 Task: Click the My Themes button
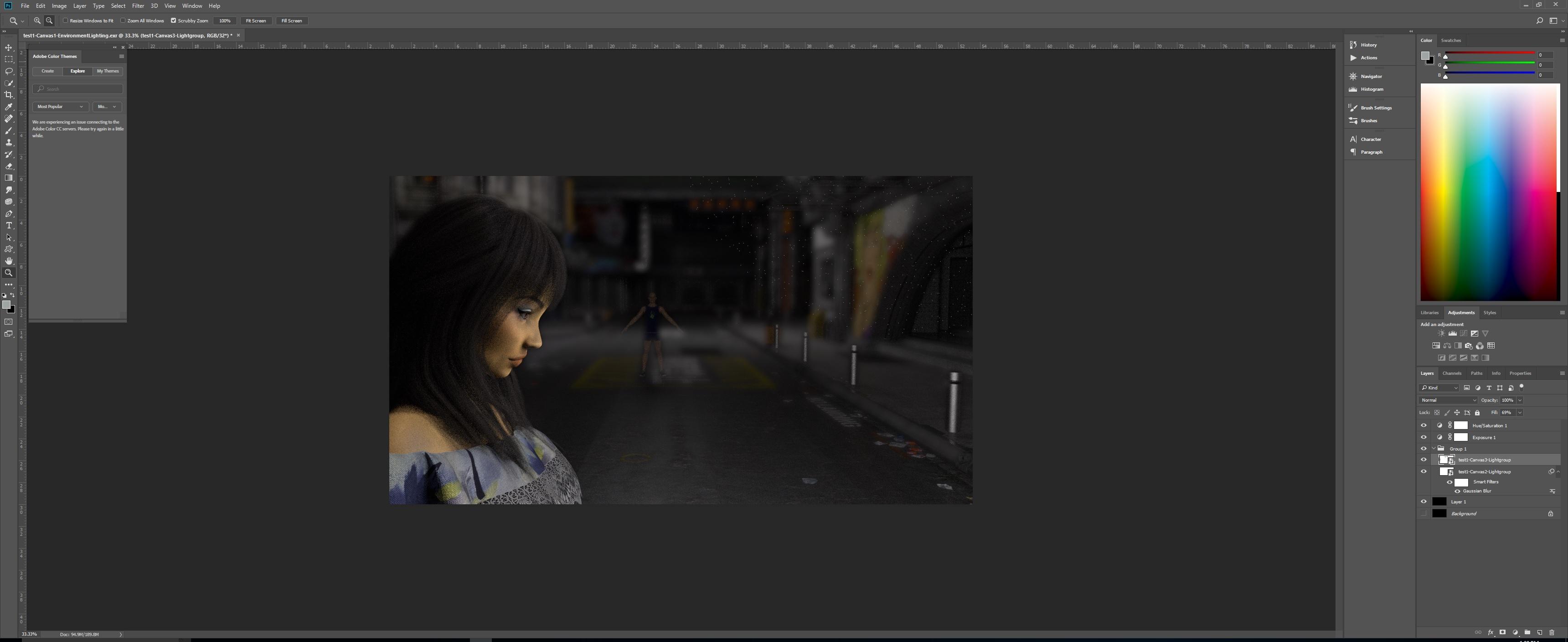108,71
